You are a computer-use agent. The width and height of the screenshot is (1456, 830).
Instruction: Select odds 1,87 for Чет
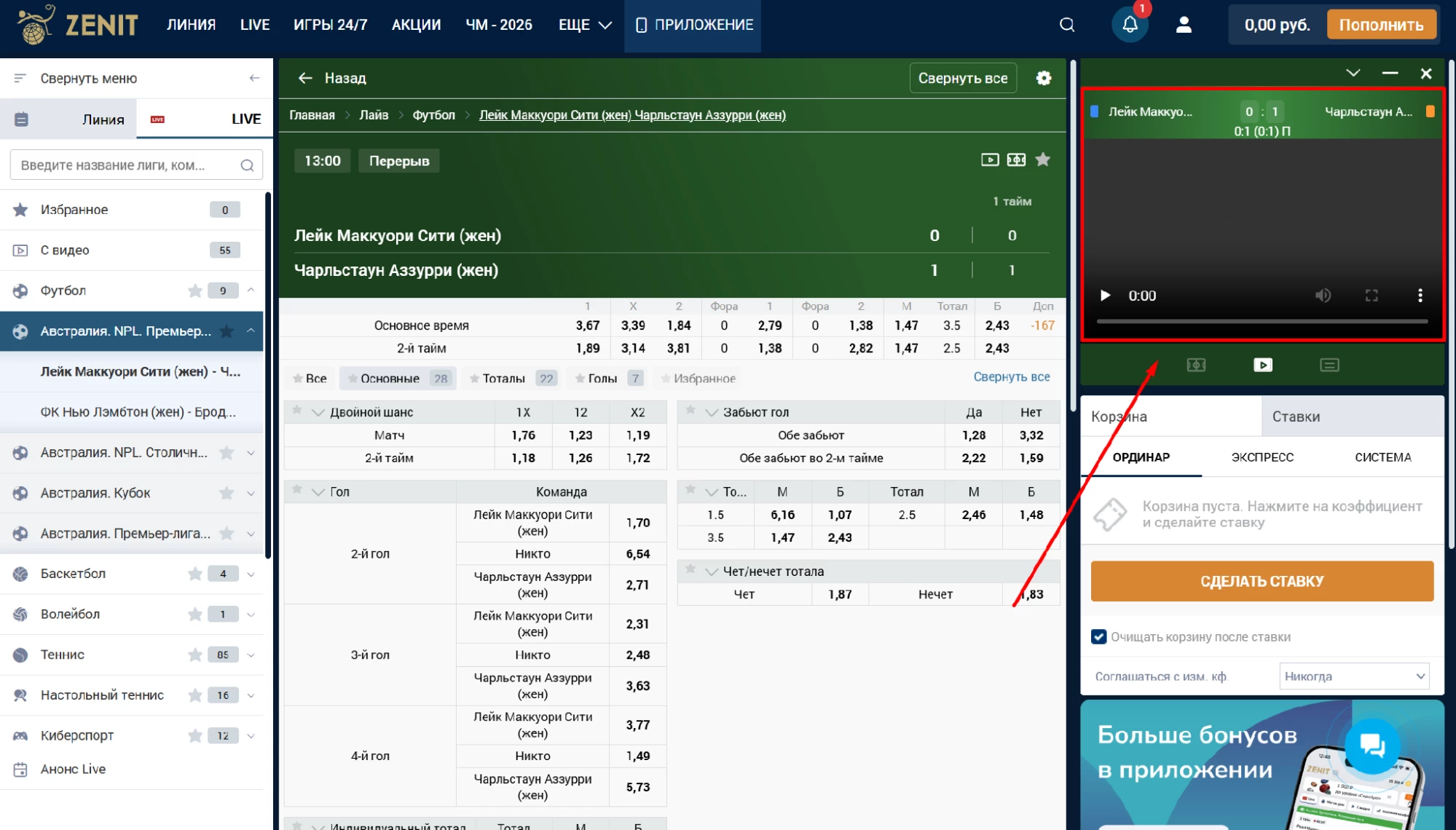click(840, 595)
